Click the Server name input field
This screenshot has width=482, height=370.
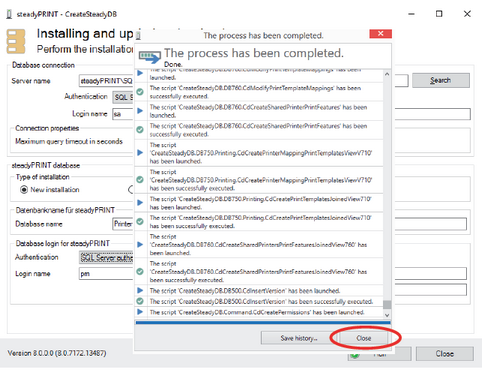pyautogui.click(x=106, y=81)
